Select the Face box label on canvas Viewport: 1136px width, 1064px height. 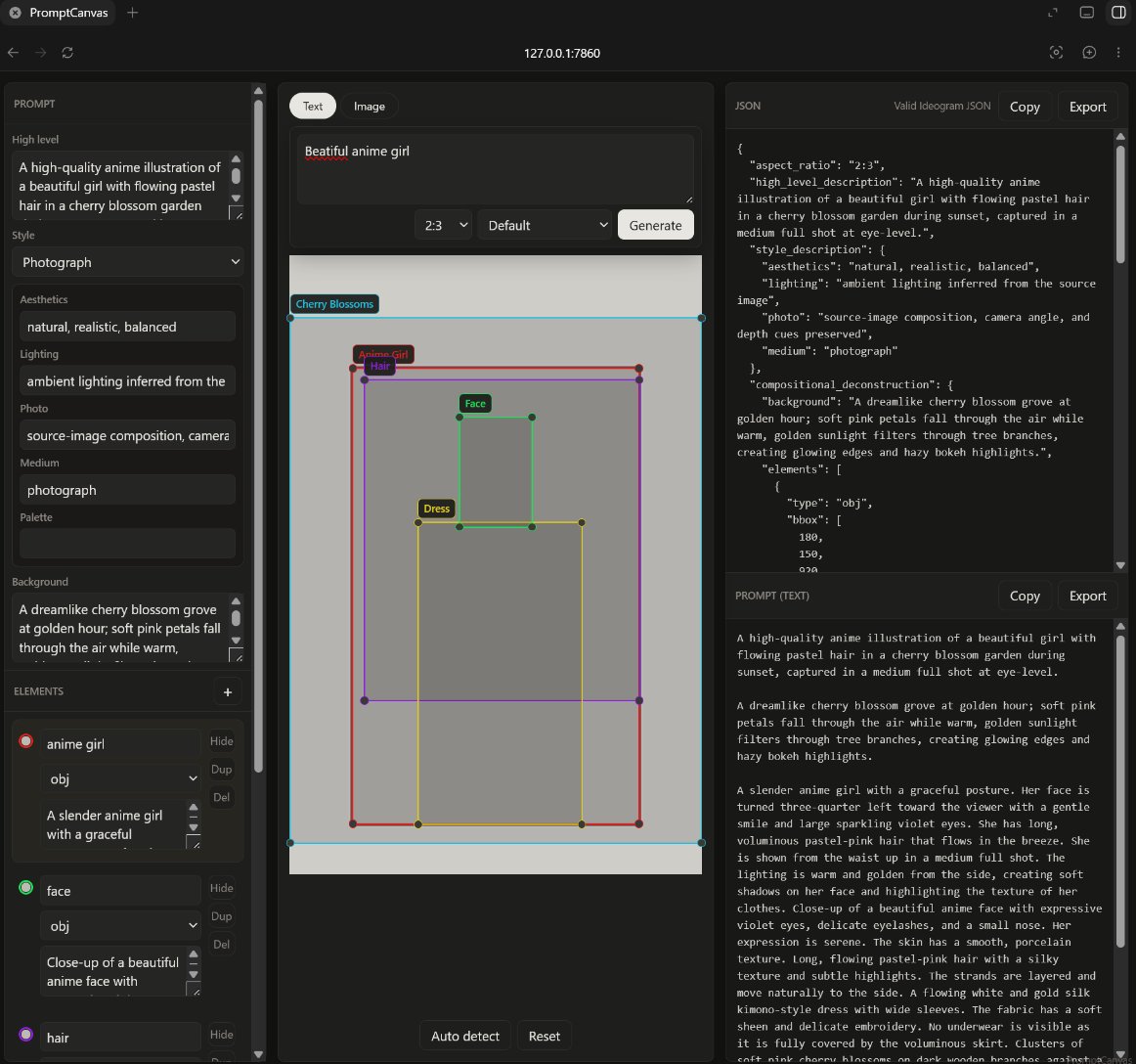pyautogui.click(x=475, y=404)
